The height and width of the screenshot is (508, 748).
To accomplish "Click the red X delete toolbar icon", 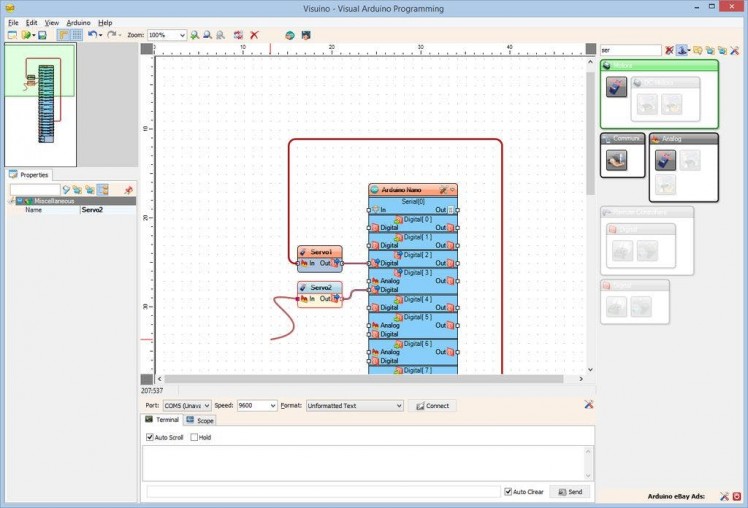I will [x=254, y=35].
